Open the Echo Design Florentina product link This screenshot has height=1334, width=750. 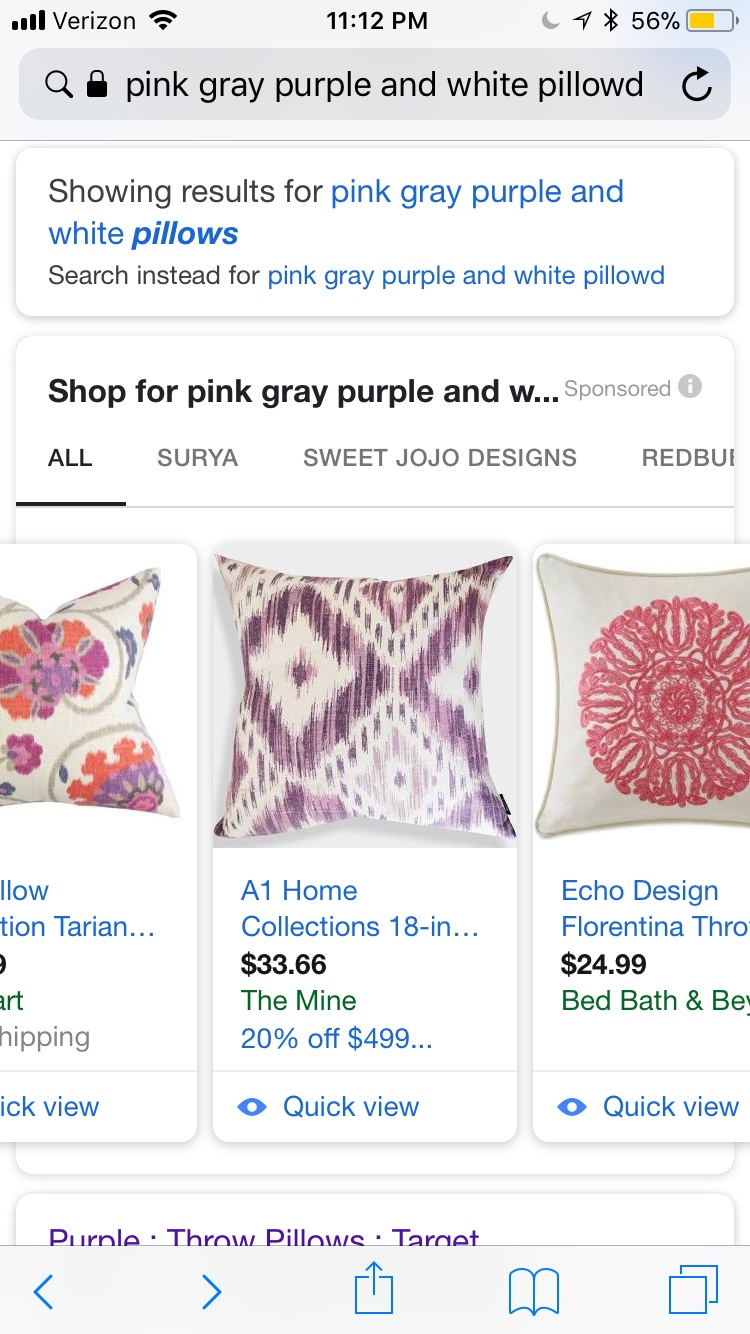tap(655, 908)
